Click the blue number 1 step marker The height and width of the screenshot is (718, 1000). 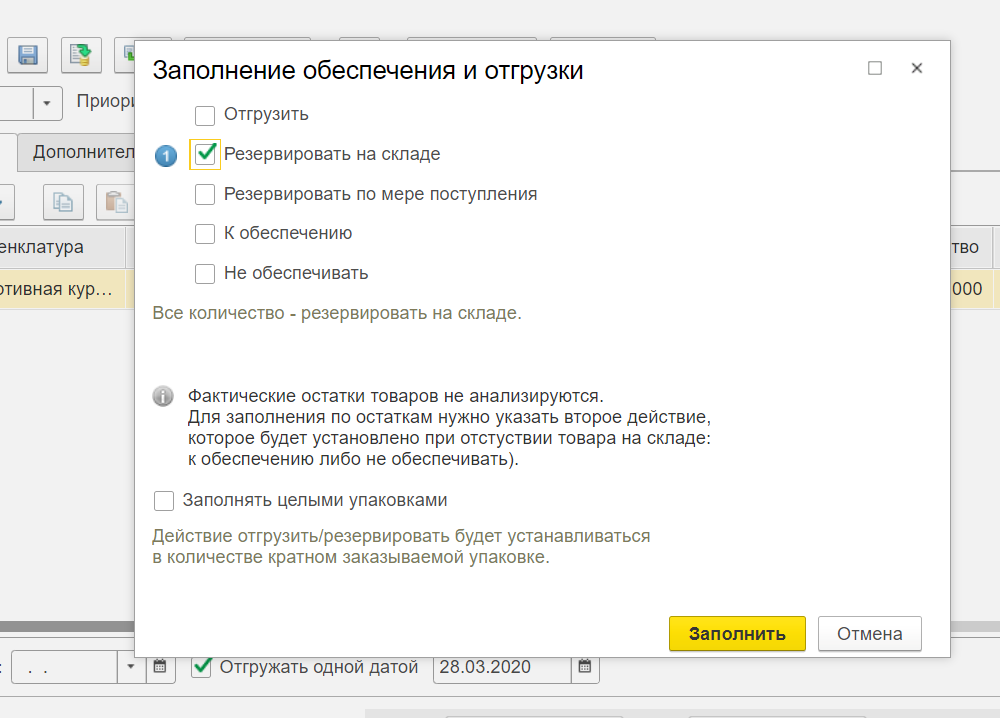(166, 156)
